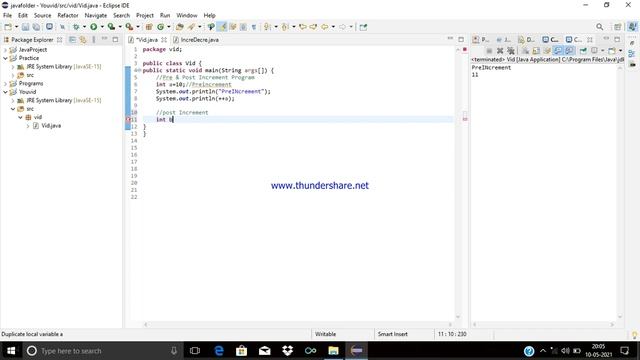
Task: Open Task View from the taskbar
Action: (195, 351)
